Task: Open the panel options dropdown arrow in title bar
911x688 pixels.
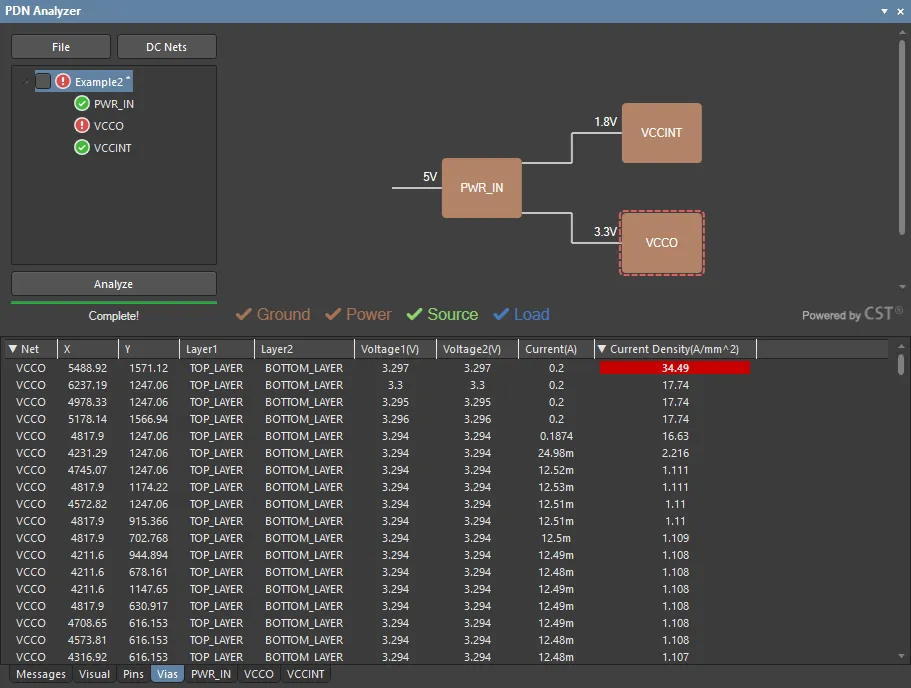Action: (x=884, y=11)
